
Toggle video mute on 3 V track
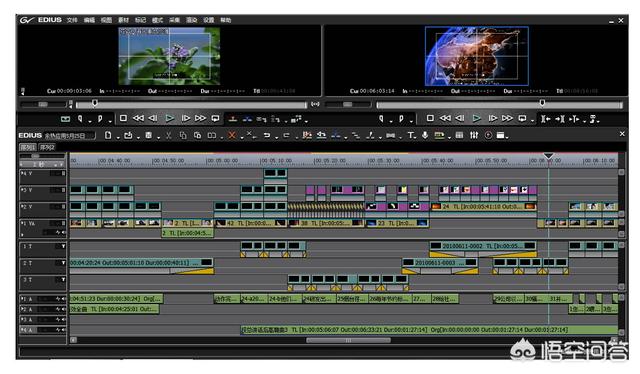pyautogui.click(x=63, y=190)
